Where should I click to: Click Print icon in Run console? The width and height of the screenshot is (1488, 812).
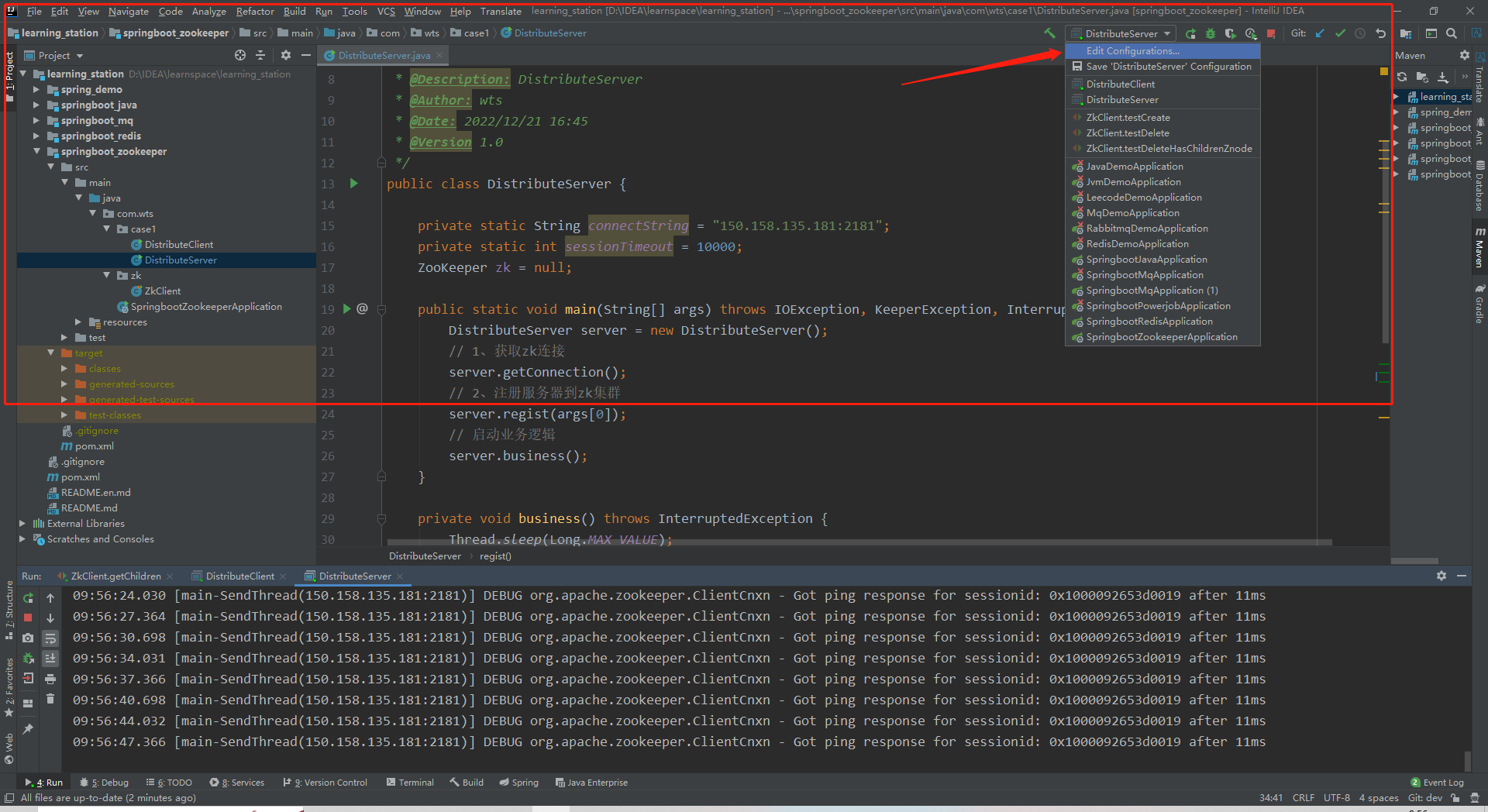click(x=50, y=679)
